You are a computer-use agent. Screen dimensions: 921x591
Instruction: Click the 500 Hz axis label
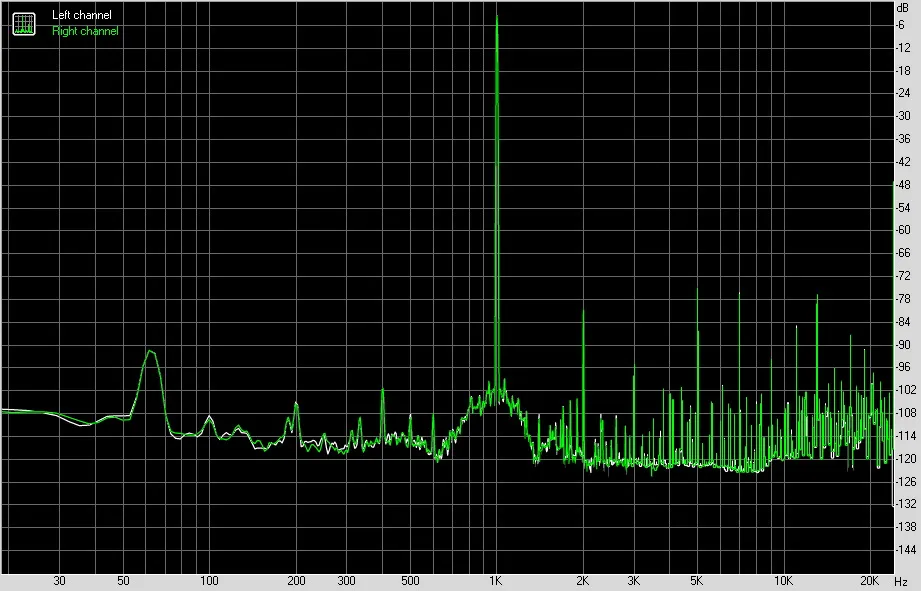[x=410, y=581]
